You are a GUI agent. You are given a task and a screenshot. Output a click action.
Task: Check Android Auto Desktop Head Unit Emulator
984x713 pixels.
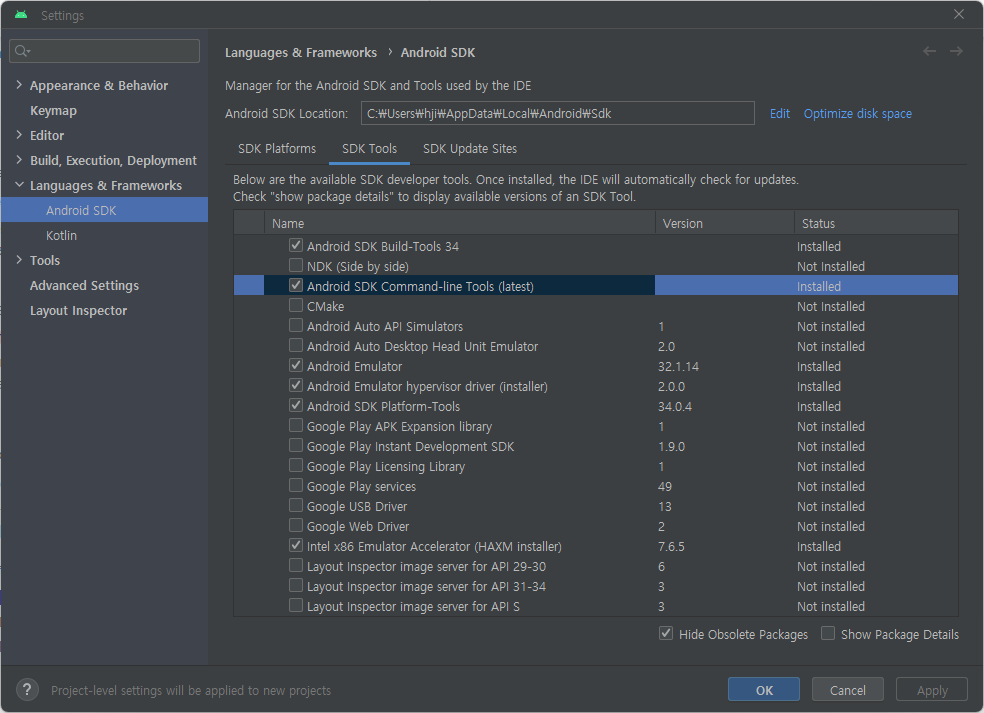point(296,346)
